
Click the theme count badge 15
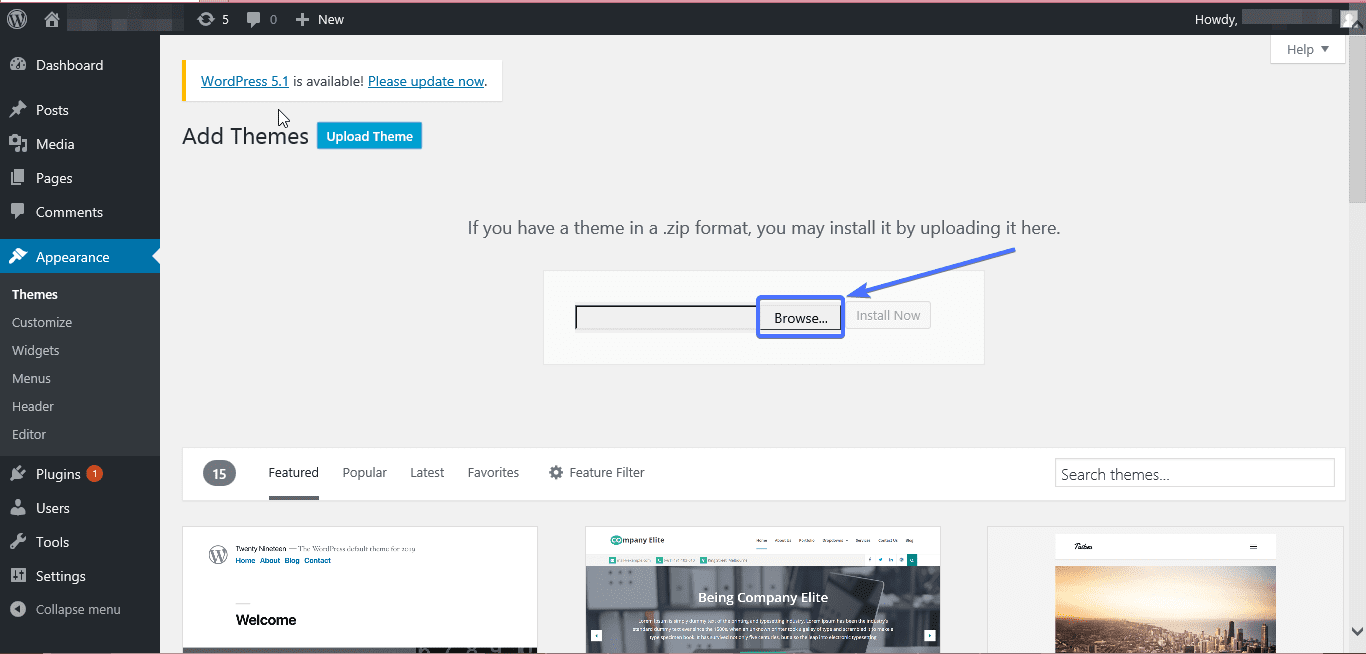click(219, 473)
